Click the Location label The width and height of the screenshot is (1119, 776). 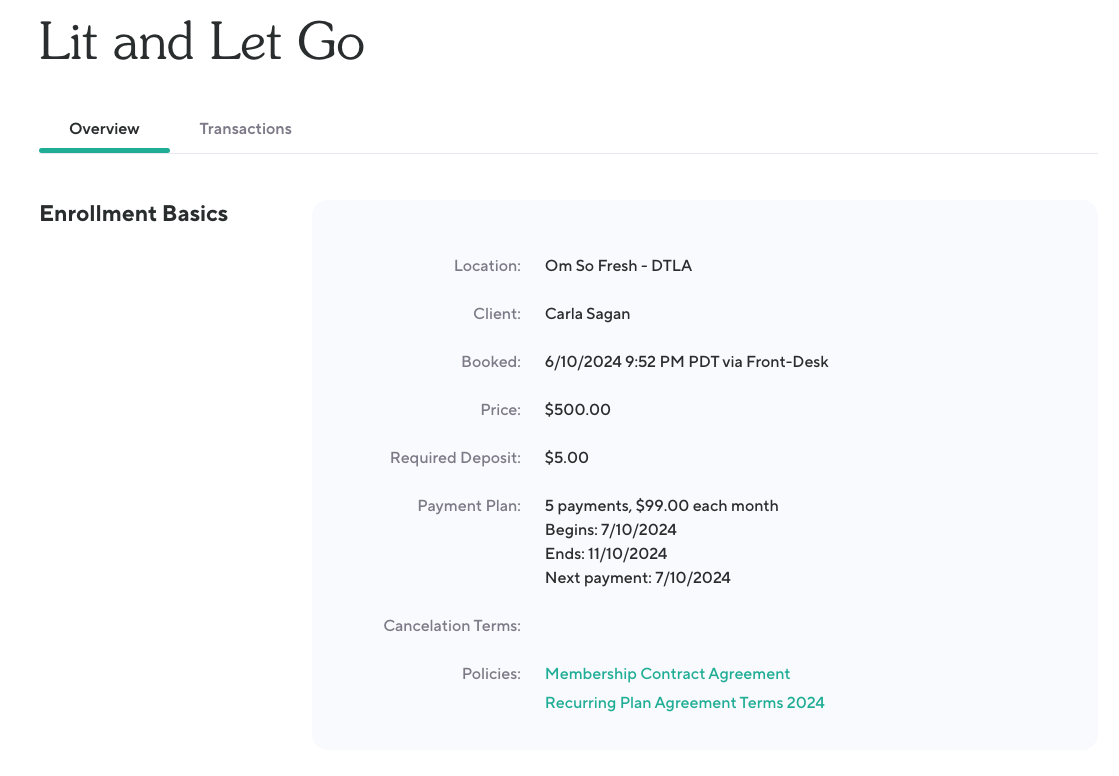pos(487,266)
